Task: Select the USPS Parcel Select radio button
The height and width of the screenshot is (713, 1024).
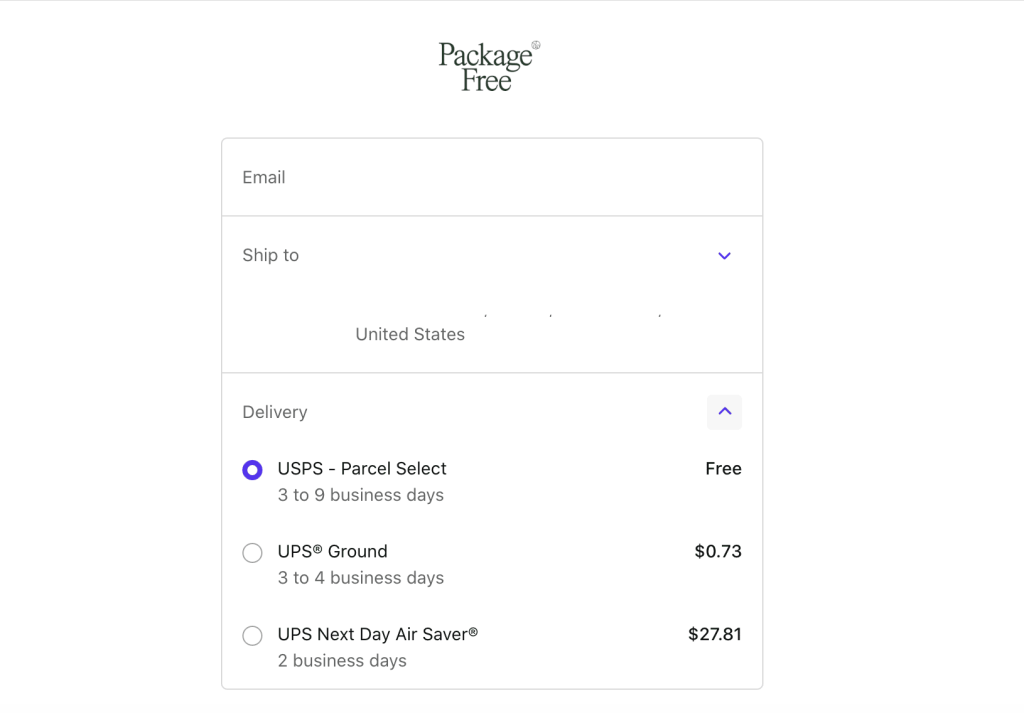Action: [x=252, y=470]
